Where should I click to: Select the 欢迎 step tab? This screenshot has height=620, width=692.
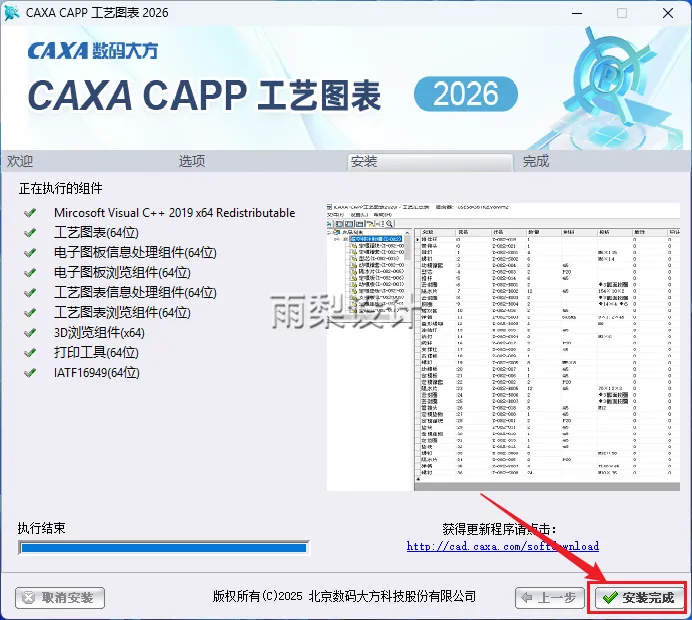click(x=20, y=161)
